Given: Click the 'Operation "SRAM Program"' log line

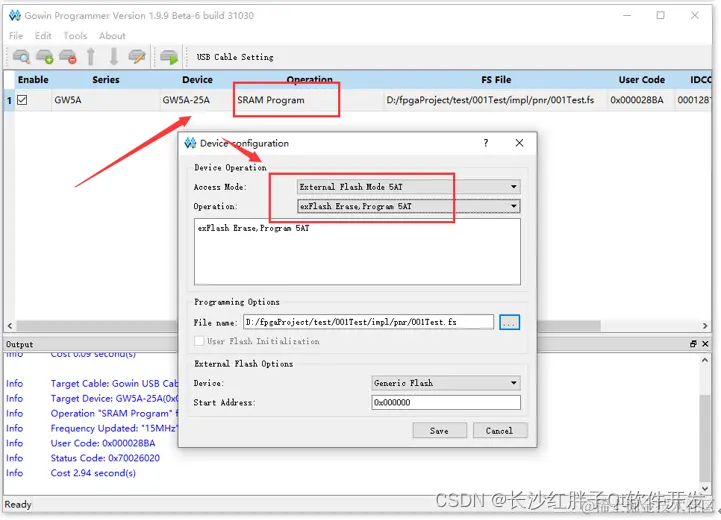Looking at the screenshot, I should click(x=114, y=413).
